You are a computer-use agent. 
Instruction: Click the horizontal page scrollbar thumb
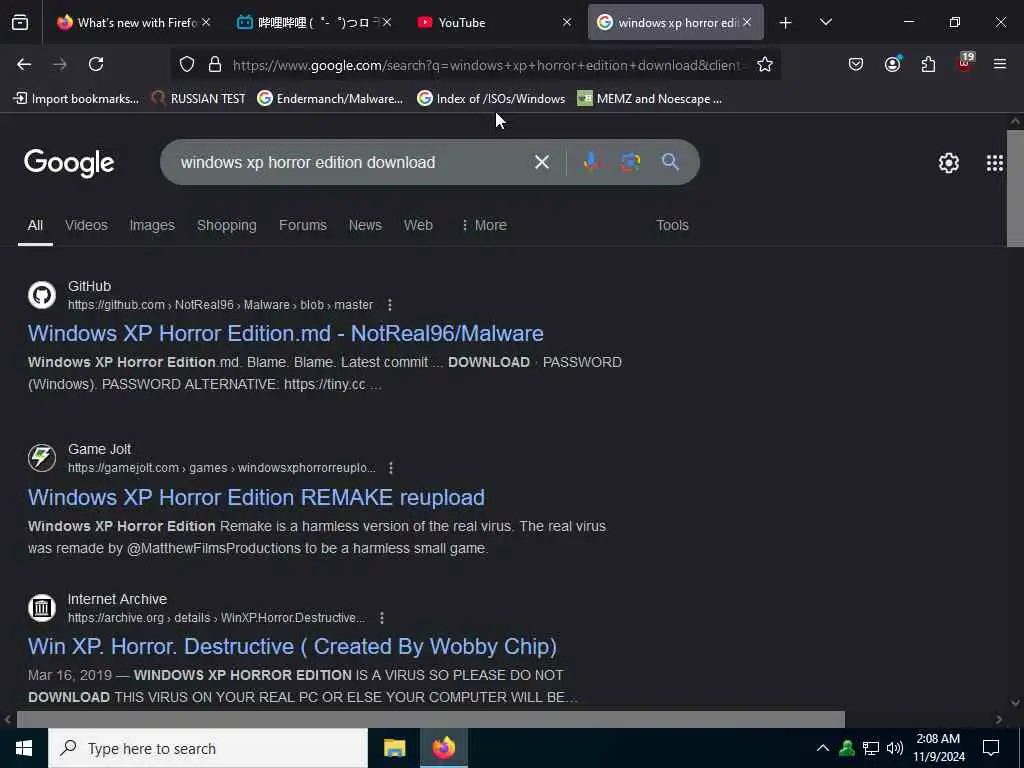point(430,719)
